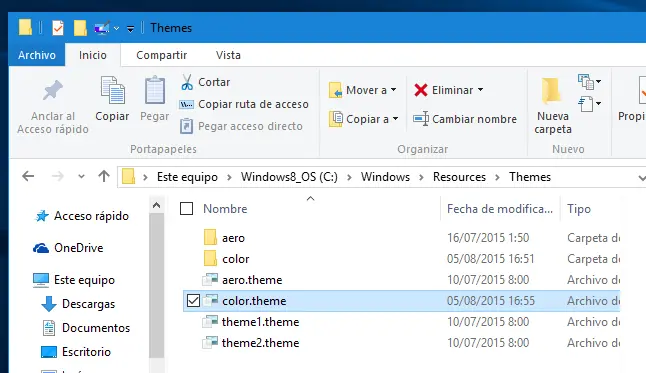Open the recent locations dropdown chevron
Screen dimensions: 646x373
[81, 177]
